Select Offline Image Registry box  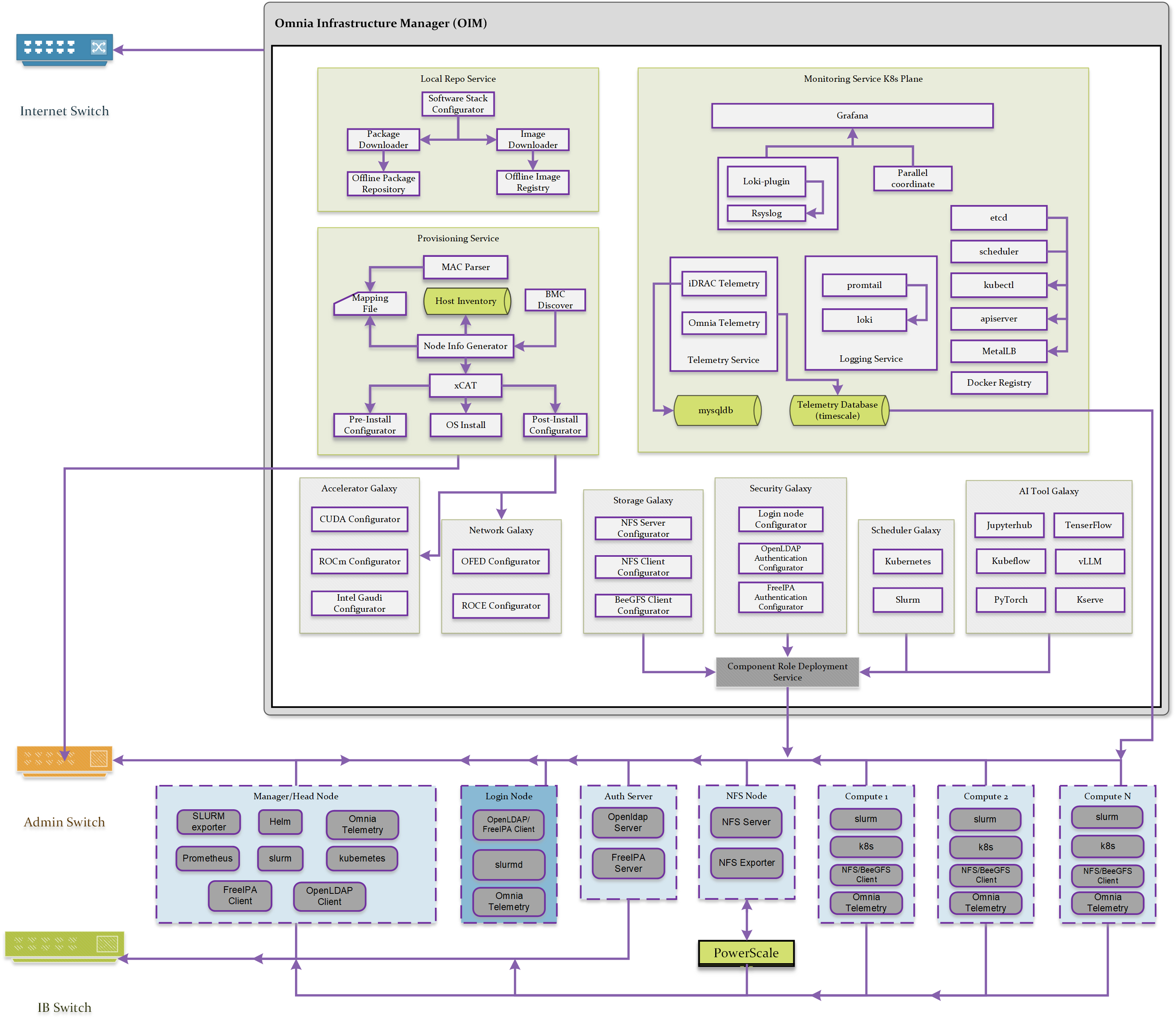point(532,183)
